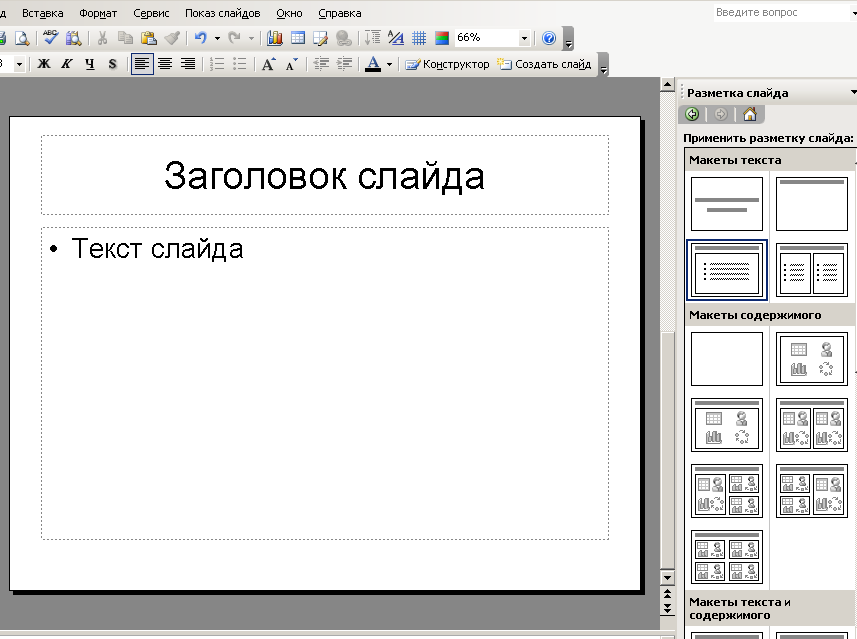Open the Показ слайдов menu
857x639 pixels.
coord(222,13)
